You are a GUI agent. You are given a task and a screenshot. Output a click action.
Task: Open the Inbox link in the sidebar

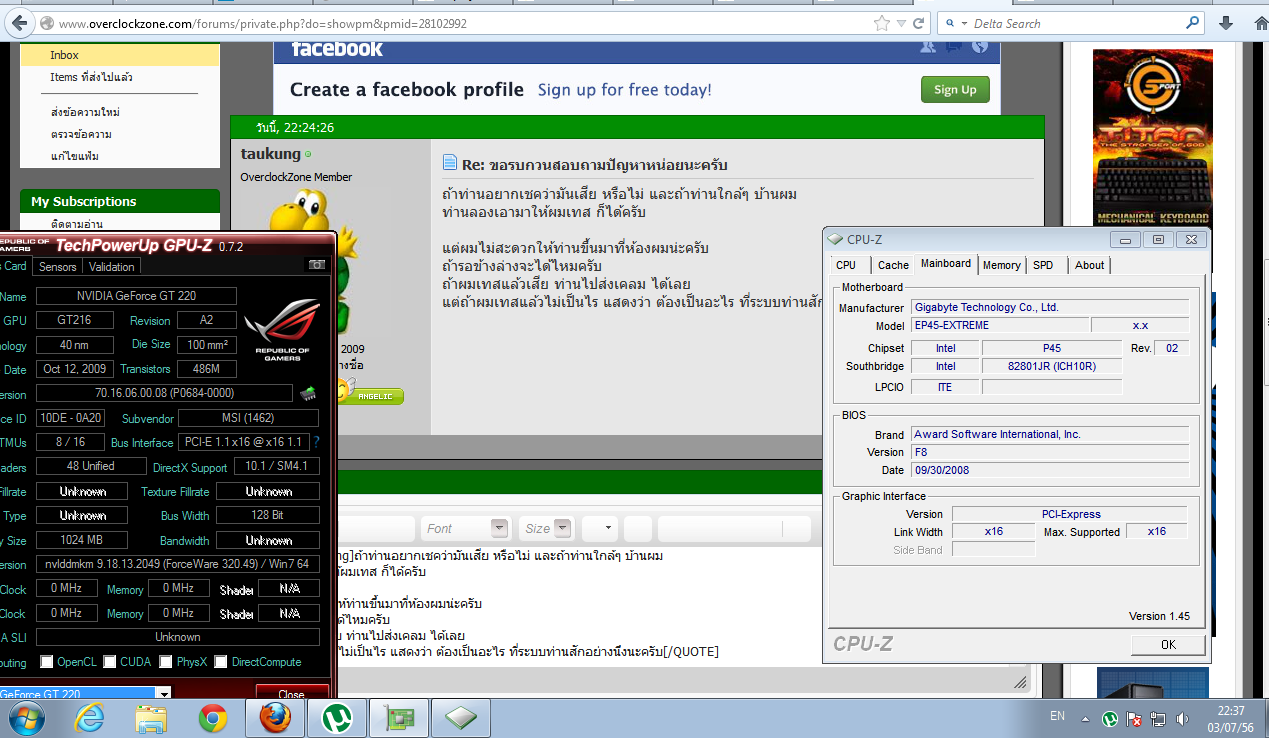[x=65, y=55]
